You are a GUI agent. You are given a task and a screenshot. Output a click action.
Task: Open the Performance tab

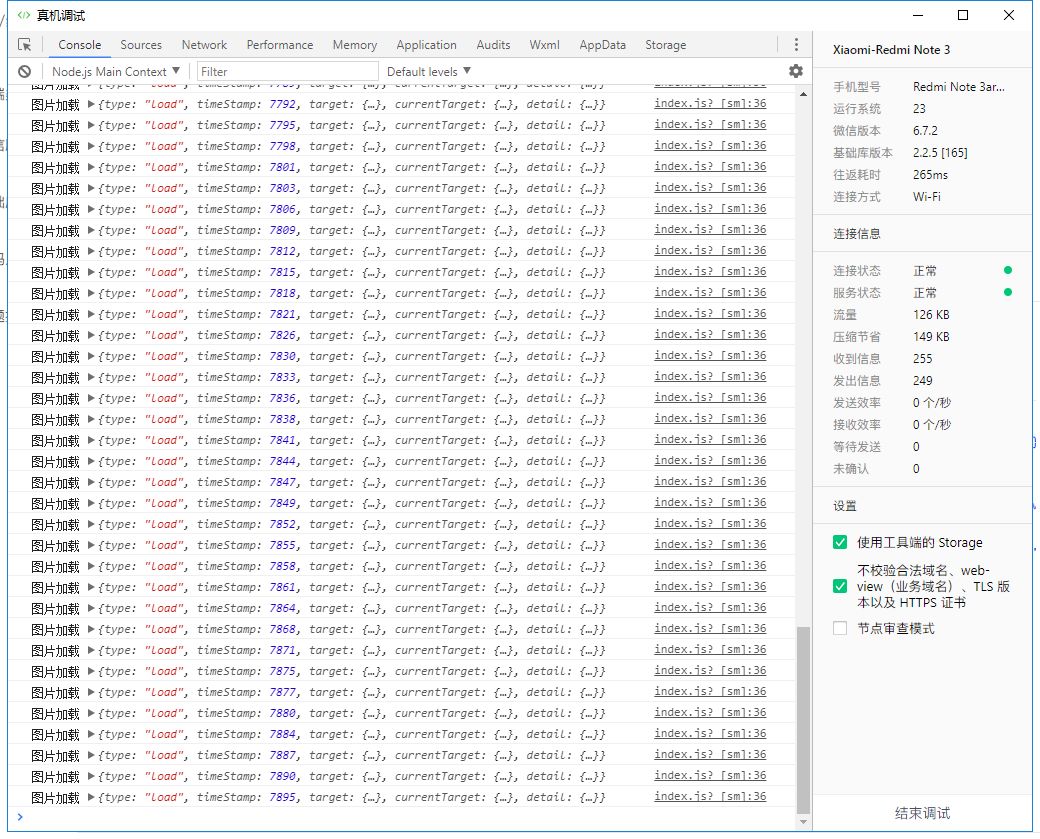pyautogui.click(x=280, y=44)
